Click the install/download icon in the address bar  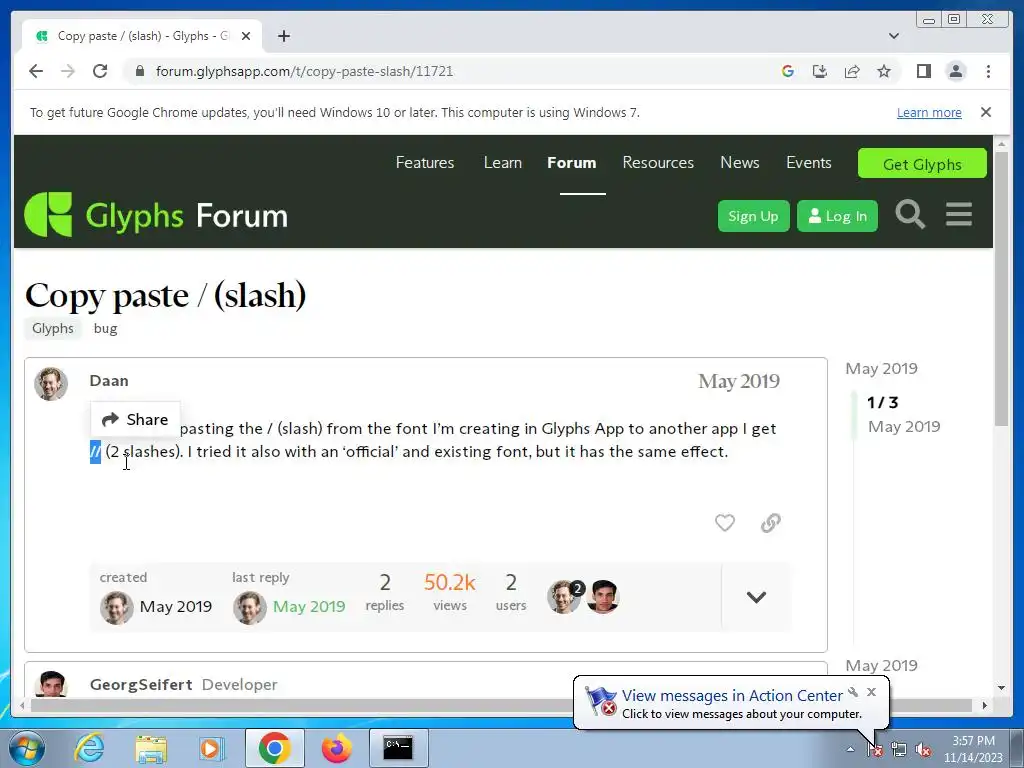point(820,71)
